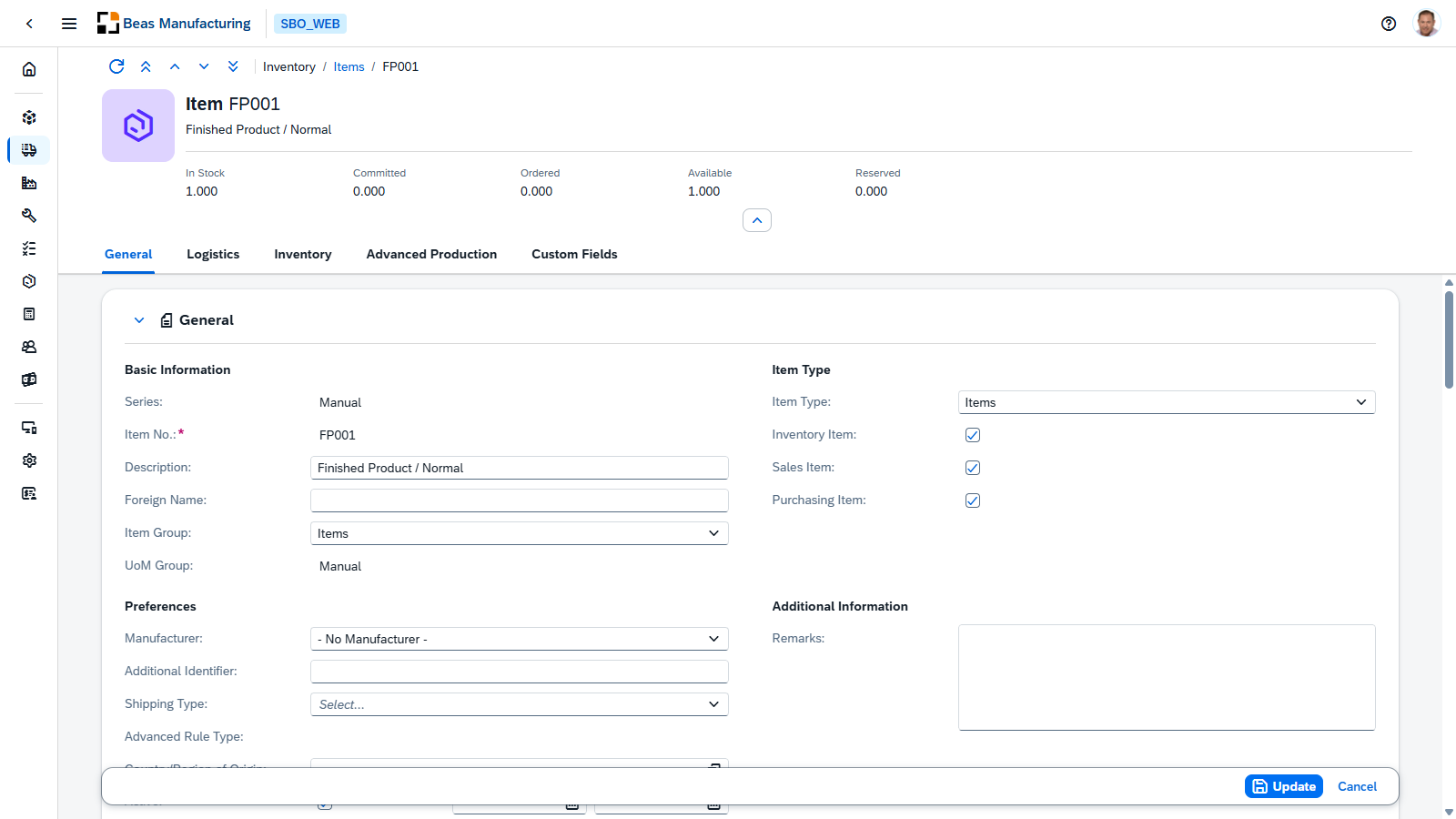Image resolution: width=1456 pixels, height=819 pixels.
Task: Open the Item Type dropdown
Action: point(1167,402)
